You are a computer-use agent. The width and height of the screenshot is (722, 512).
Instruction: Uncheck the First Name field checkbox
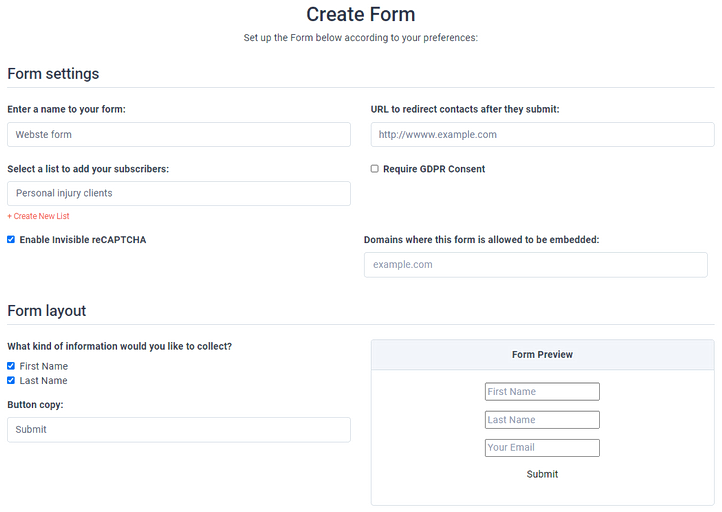[x=11, y=366]
